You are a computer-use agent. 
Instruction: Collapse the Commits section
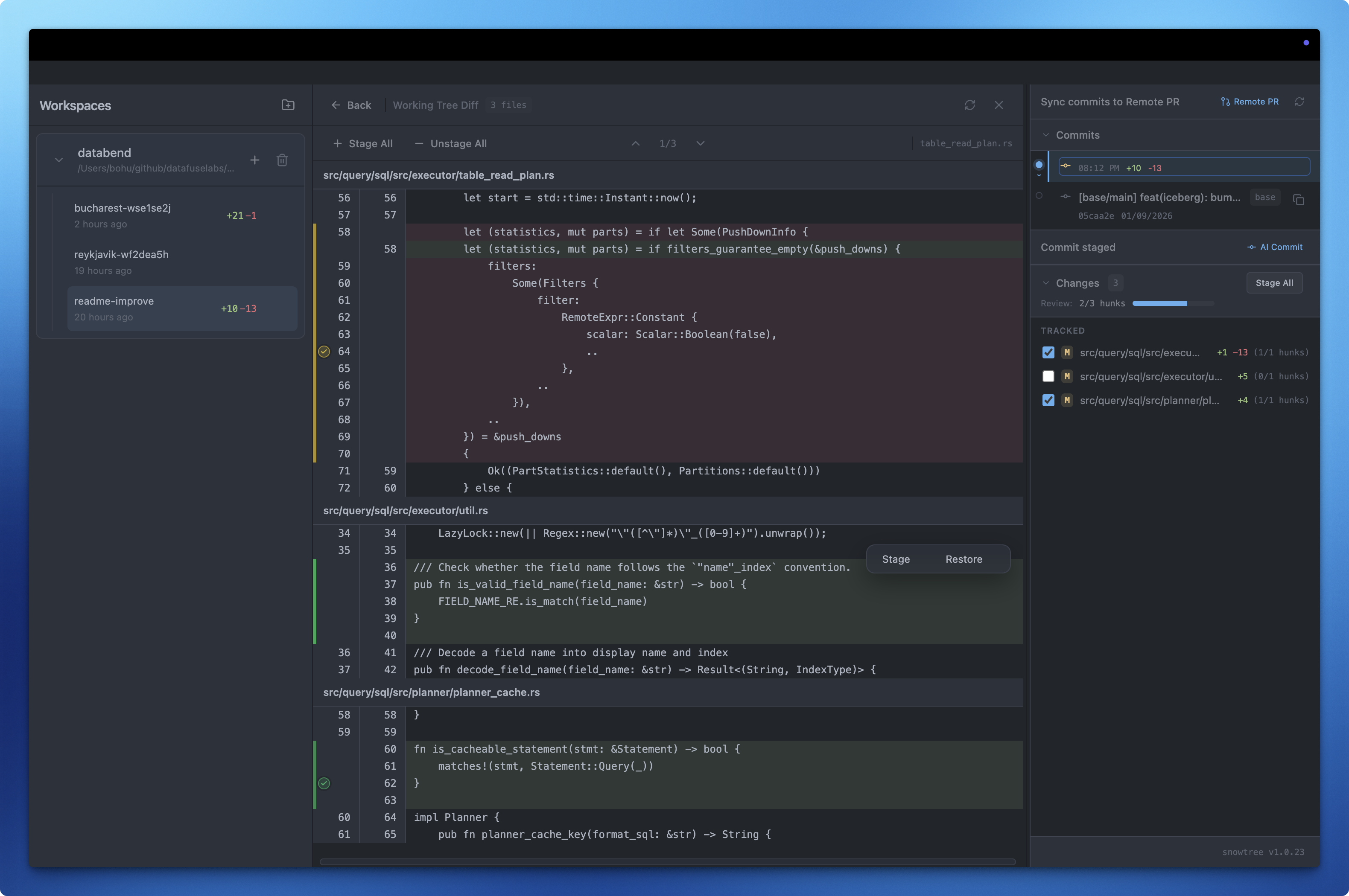click(1045, 135)
